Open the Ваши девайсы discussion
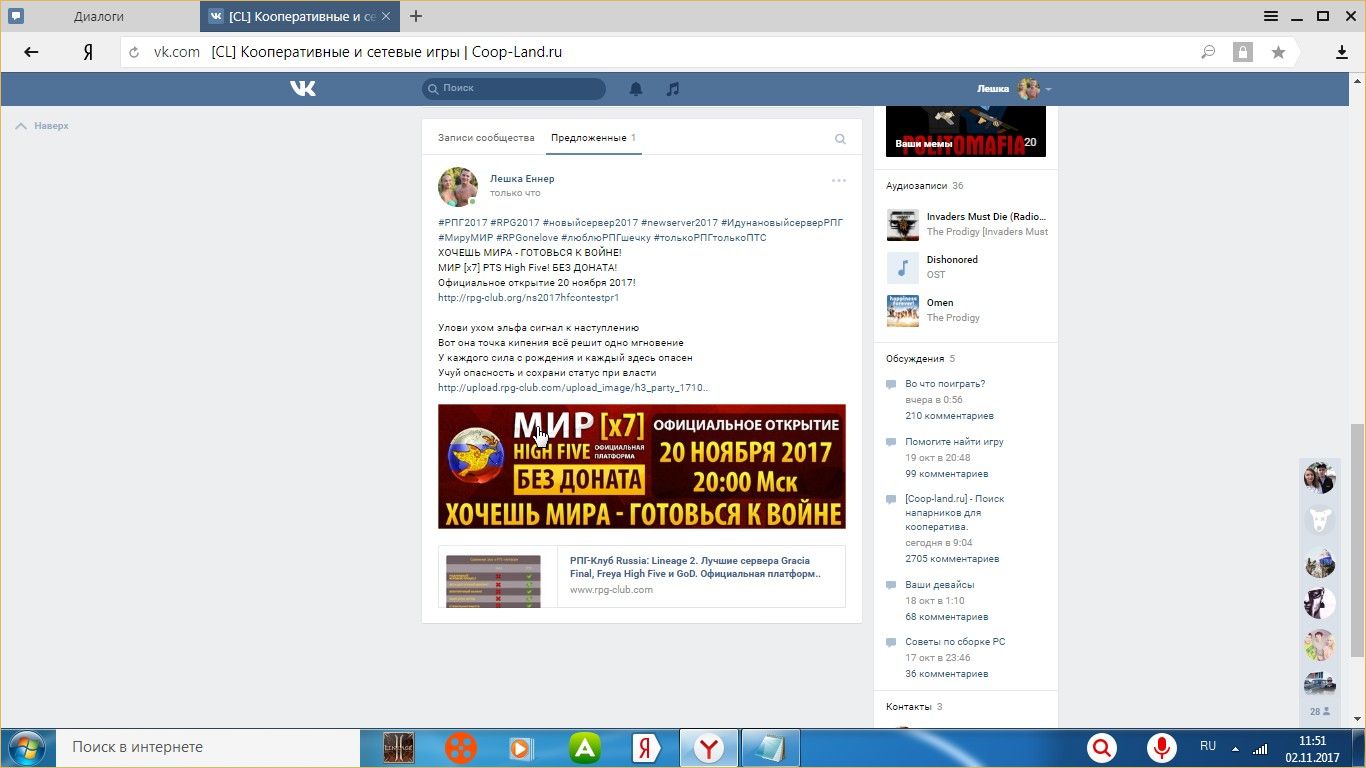1366x768 pixels. [939, 585]
